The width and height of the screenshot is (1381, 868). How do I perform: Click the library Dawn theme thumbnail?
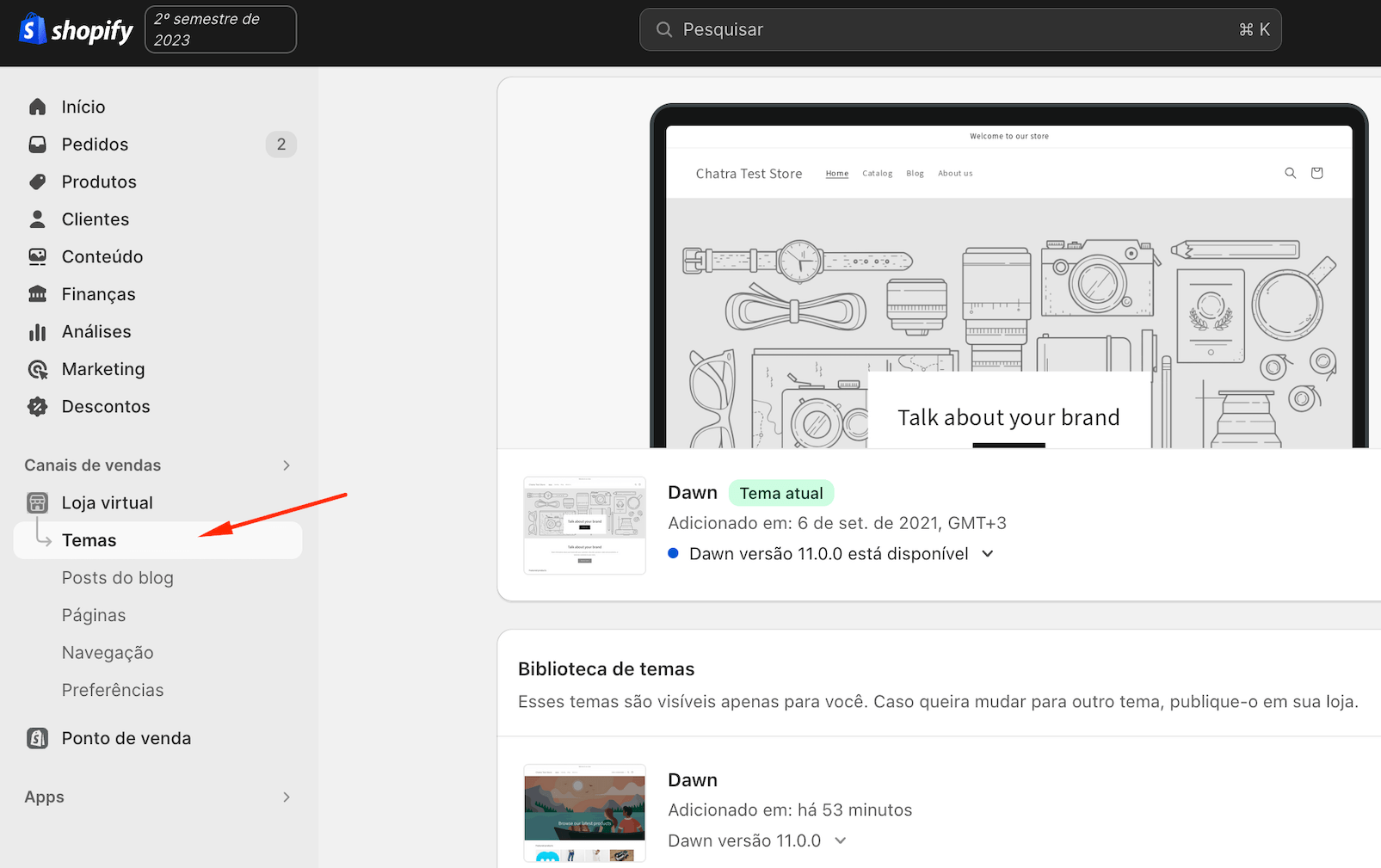pos(584,813)
